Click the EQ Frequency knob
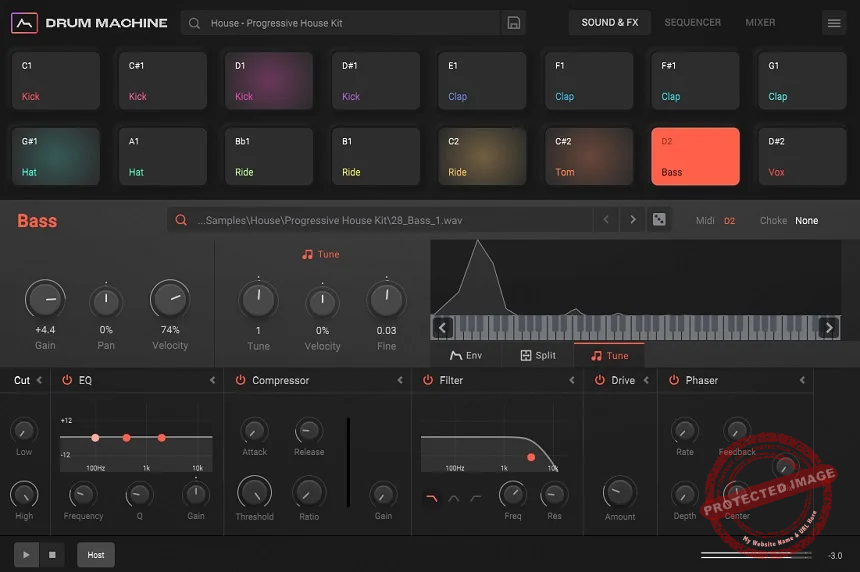Viewport: 860px width, 572px height. pyautogui.click(x=83, y=495)
